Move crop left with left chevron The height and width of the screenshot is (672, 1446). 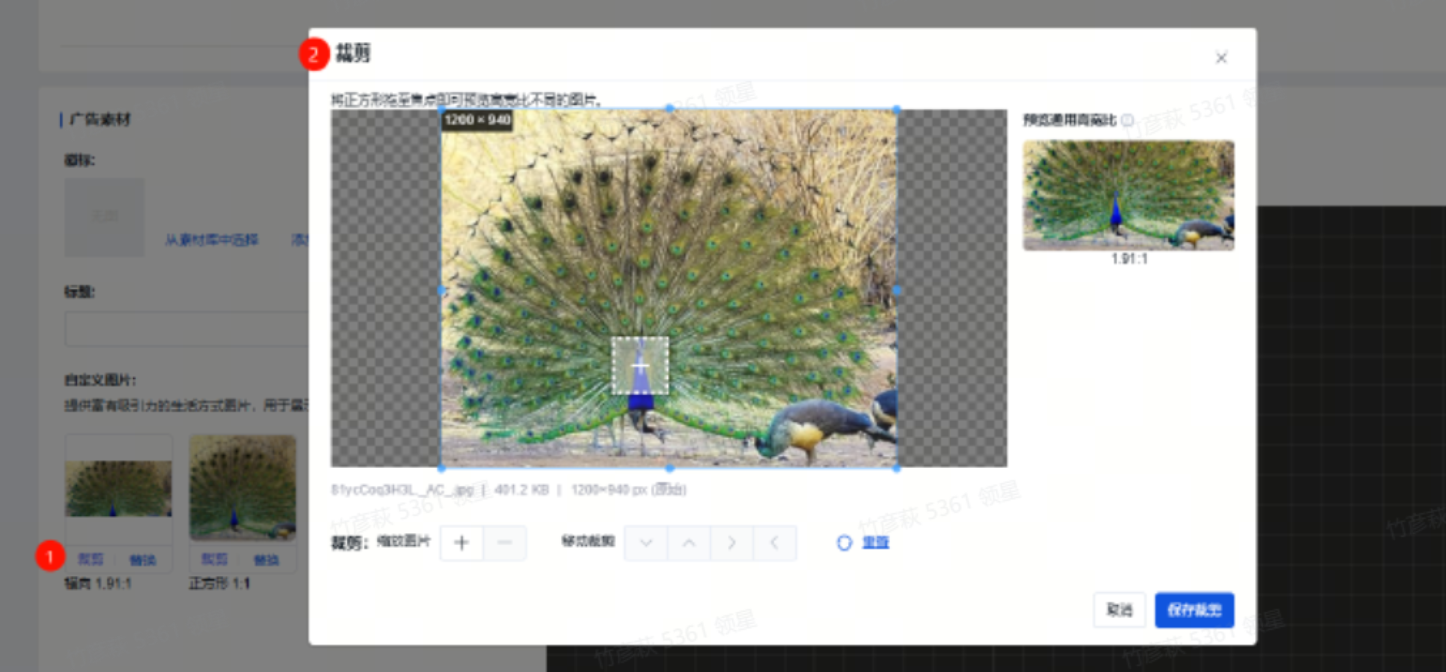coord(775,543)
